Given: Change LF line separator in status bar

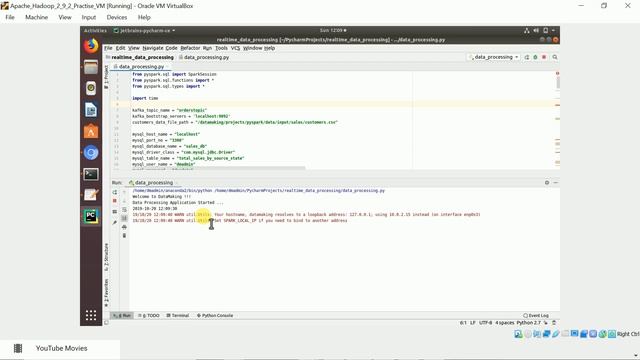Looking at the screenshot, I should [x=473, y=323].
